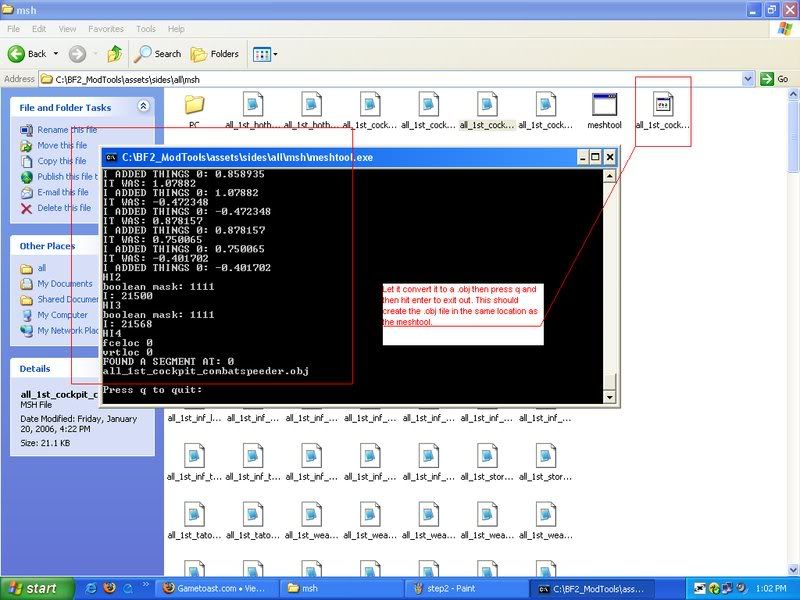This screenshot has height=600, width=800.
Task: Click Move this file
Action: pyautogui.click(x=54, y=145)
